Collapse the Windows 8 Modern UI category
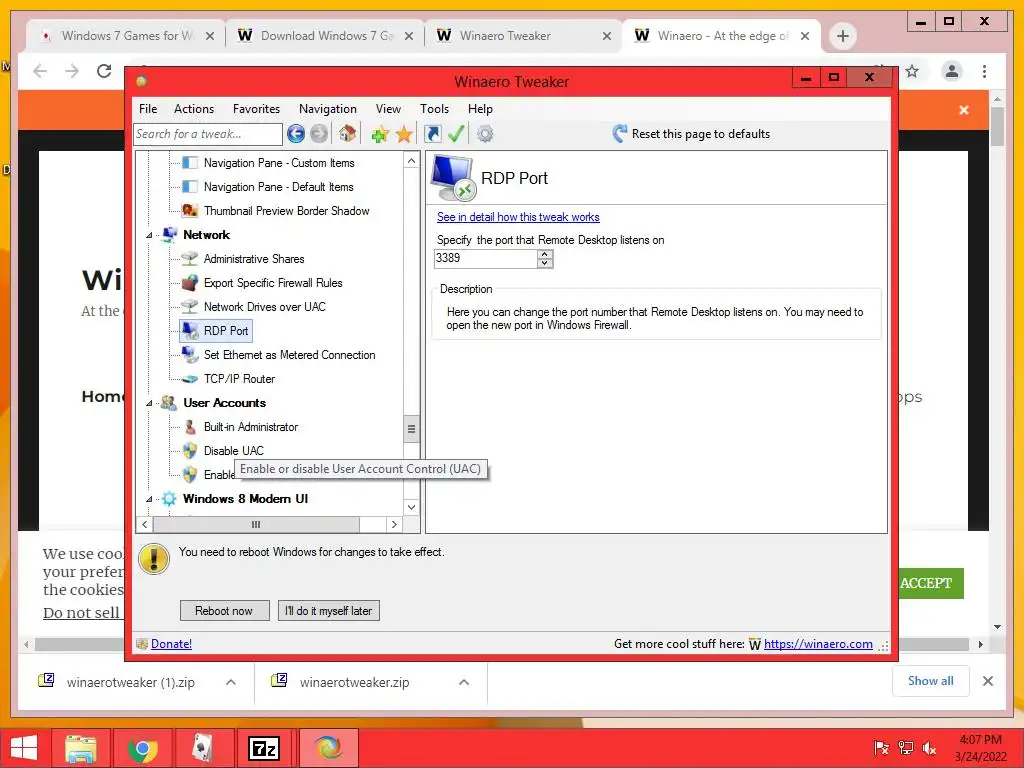Image resolution: width=1024 pixels, height=768 pixels. (149, 499)
